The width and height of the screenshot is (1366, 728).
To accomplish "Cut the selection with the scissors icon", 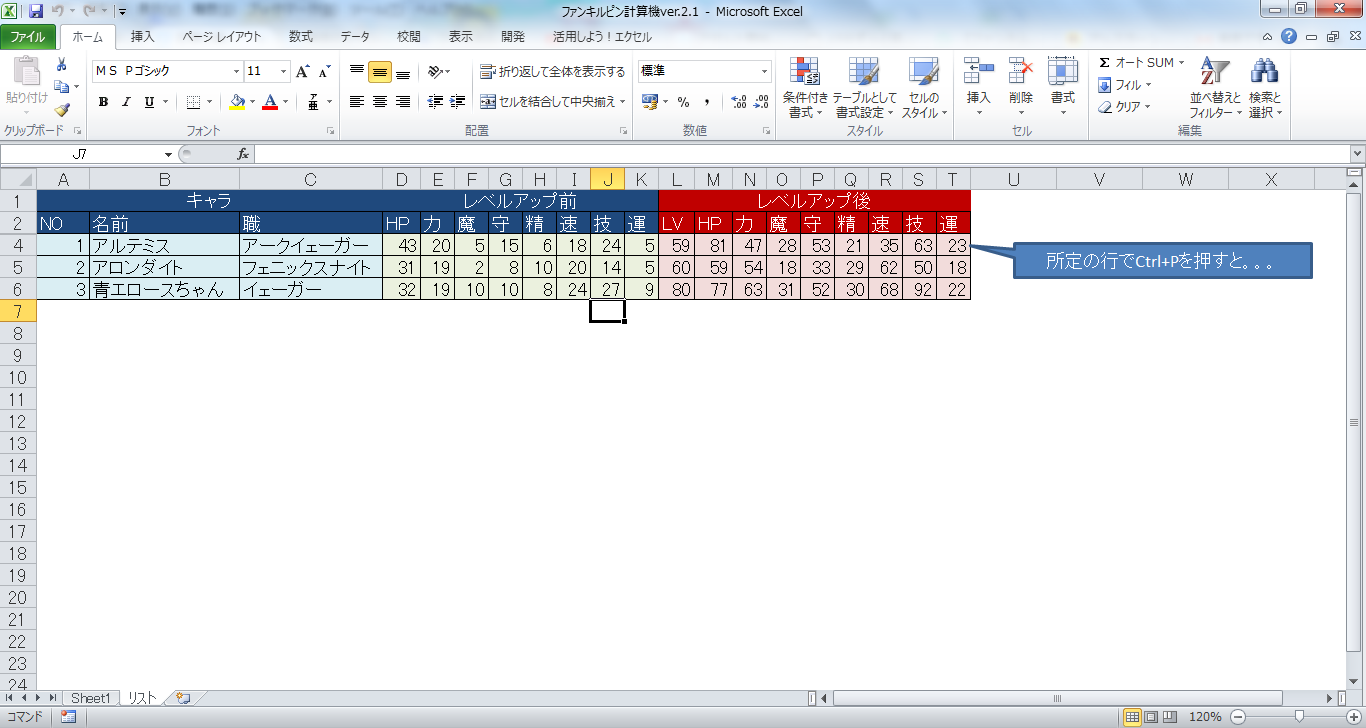I will [x=62, y=65].
